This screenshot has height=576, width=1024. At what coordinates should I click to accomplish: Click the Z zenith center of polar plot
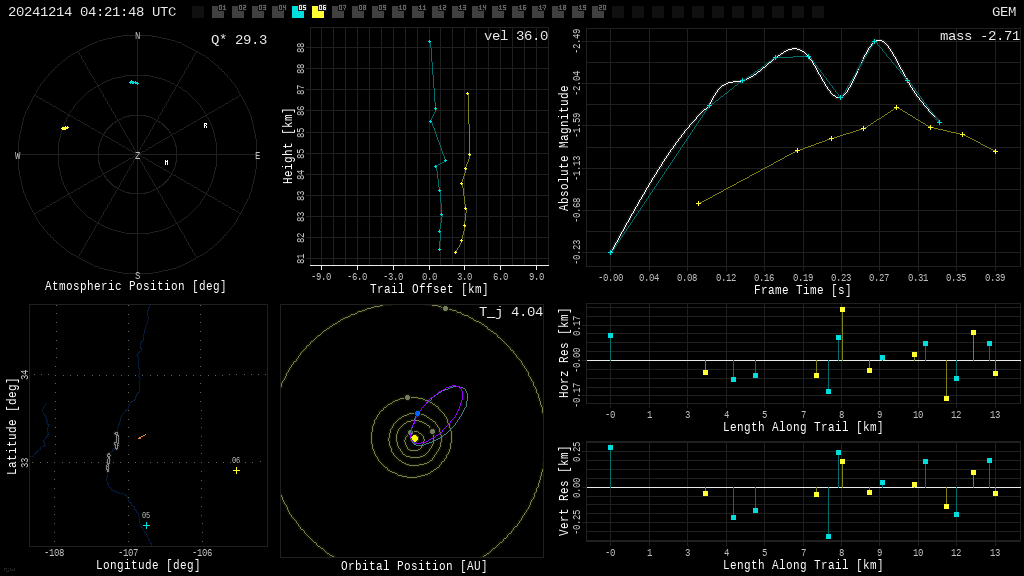tap(138, 156)
